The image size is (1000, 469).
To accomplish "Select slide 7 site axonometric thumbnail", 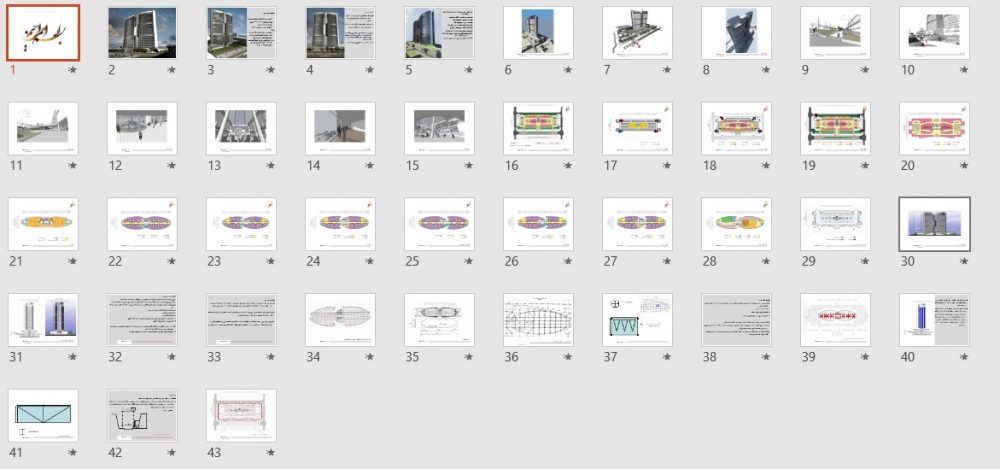I will (x=637, y=33).
